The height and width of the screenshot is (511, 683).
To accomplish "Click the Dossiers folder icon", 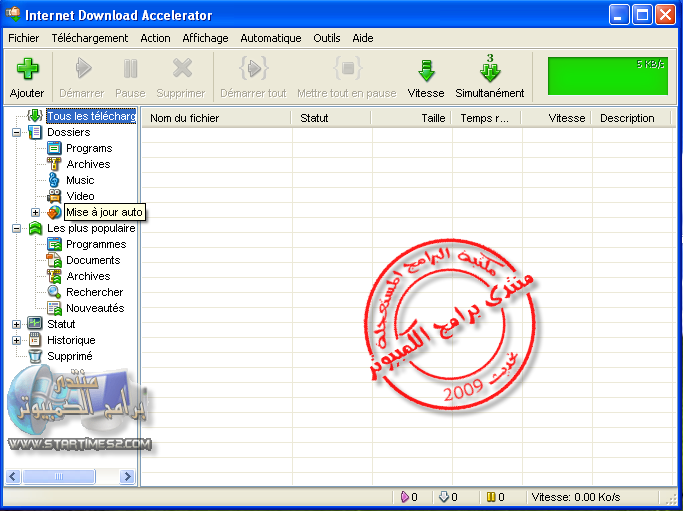I will tap(35, 132).
